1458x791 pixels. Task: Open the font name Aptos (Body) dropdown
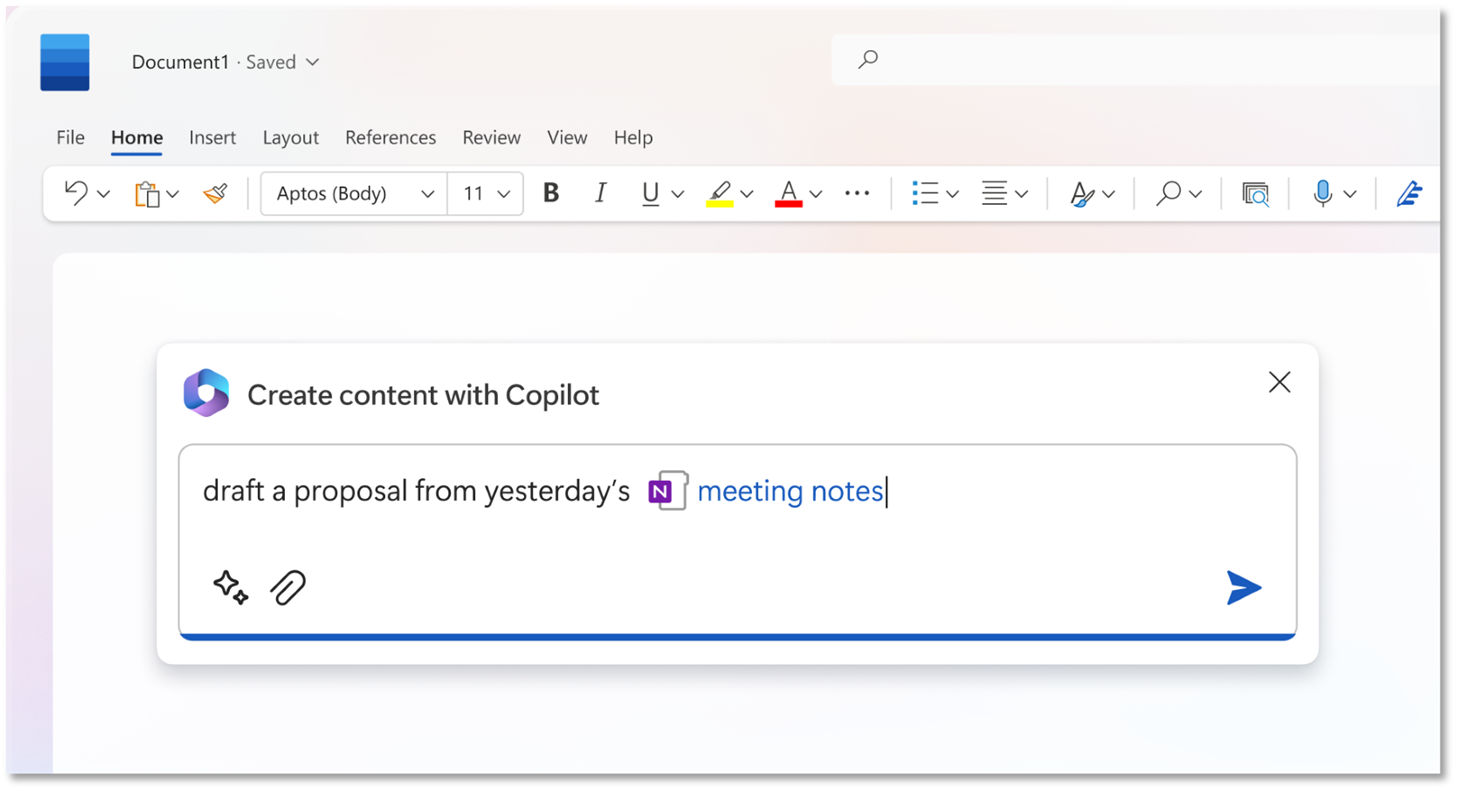pos(354,194)
